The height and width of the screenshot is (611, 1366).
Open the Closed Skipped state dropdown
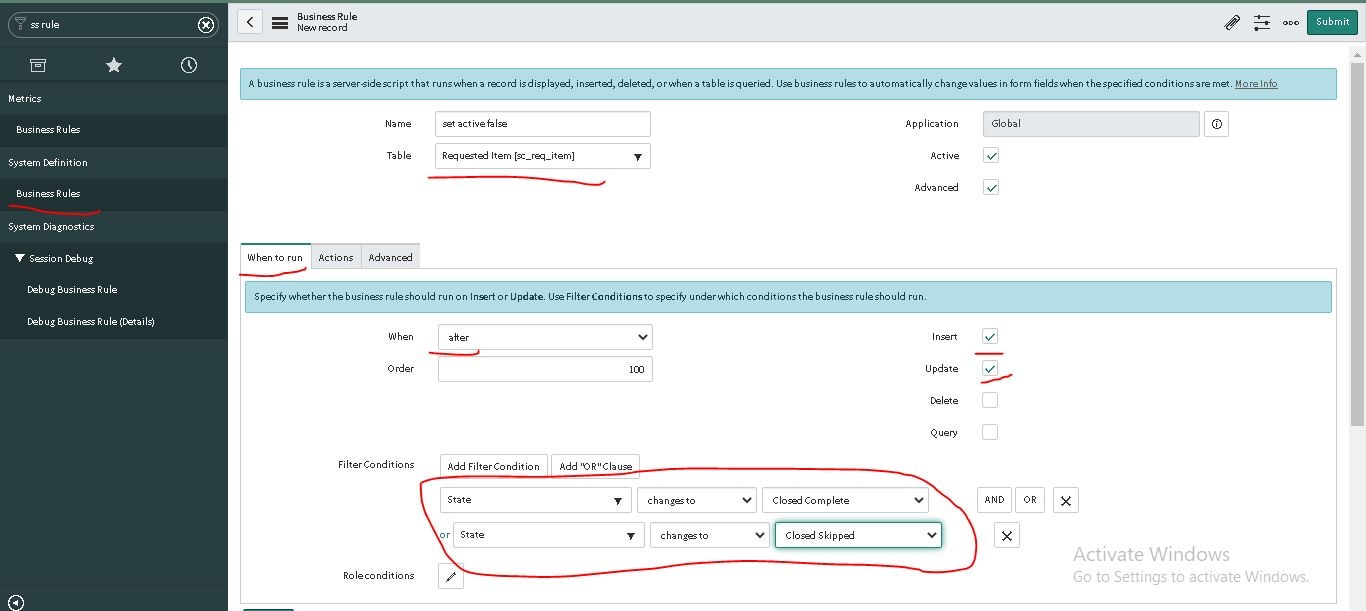pyautogui.click(x=857, y=534)
